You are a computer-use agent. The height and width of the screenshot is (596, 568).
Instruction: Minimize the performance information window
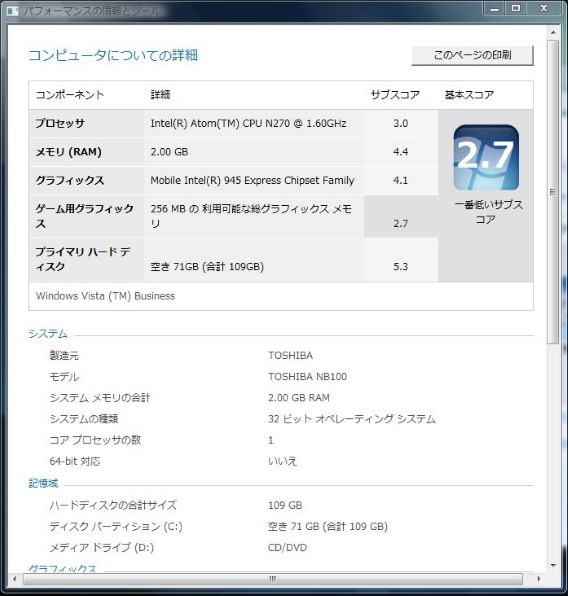point(494,8)
